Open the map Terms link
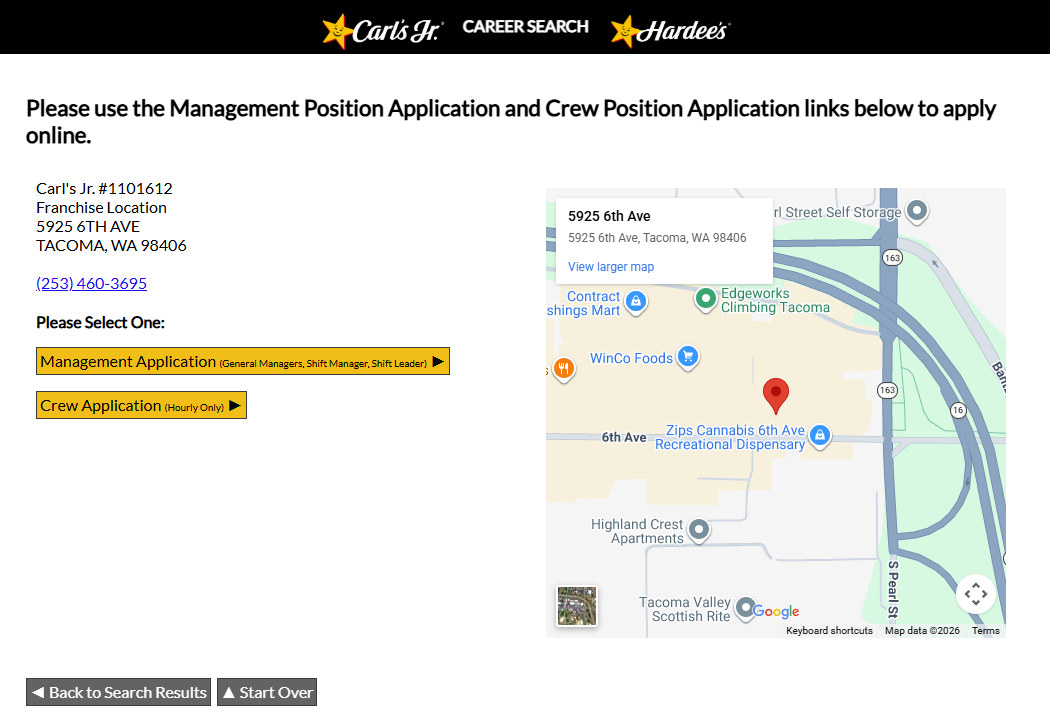 [986, 630]
